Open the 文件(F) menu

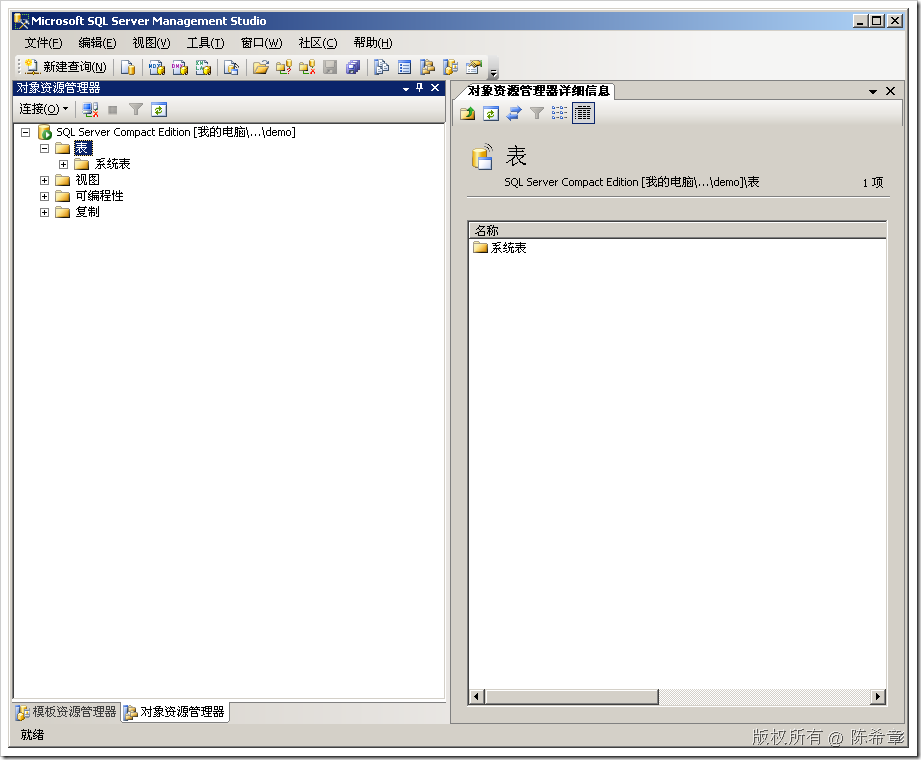43,43
